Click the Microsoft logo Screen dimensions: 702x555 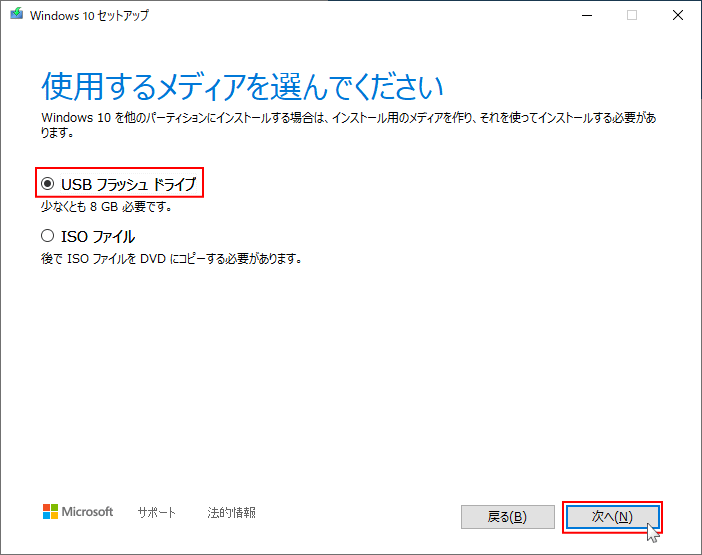[78, 512]
